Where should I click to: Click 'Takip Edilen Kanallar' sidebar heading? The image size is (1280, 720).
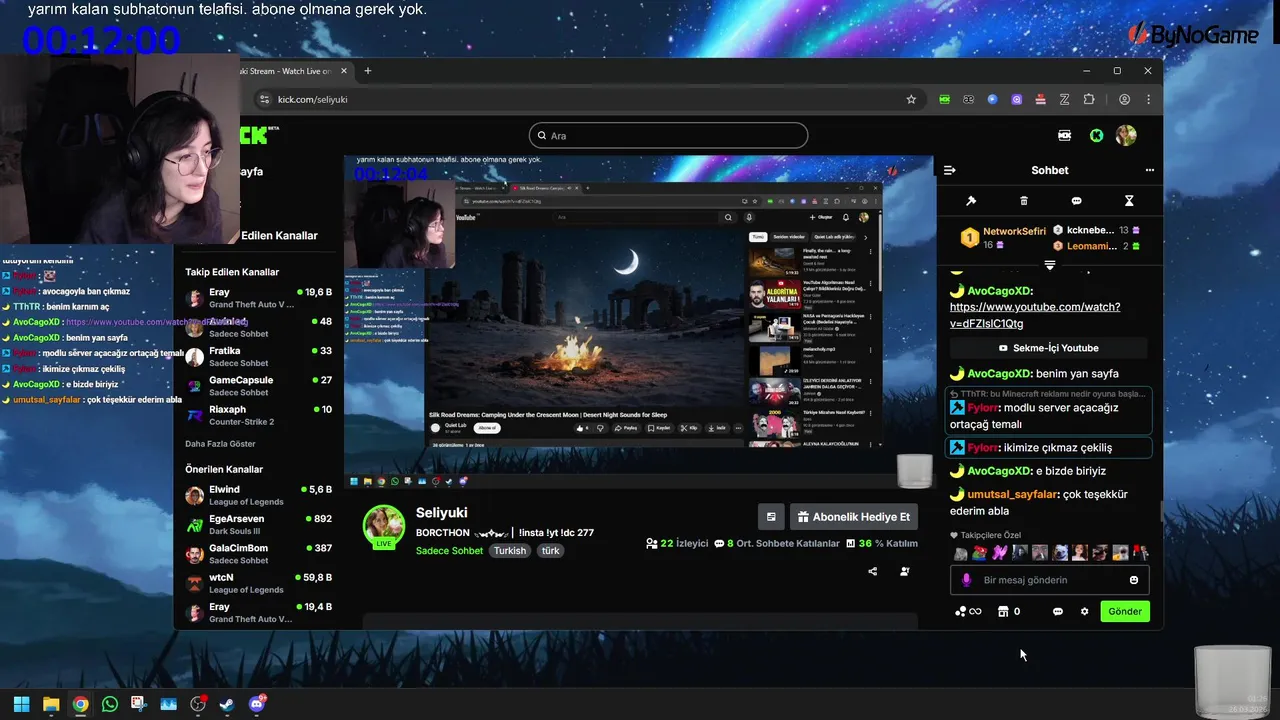coord(232,272)
